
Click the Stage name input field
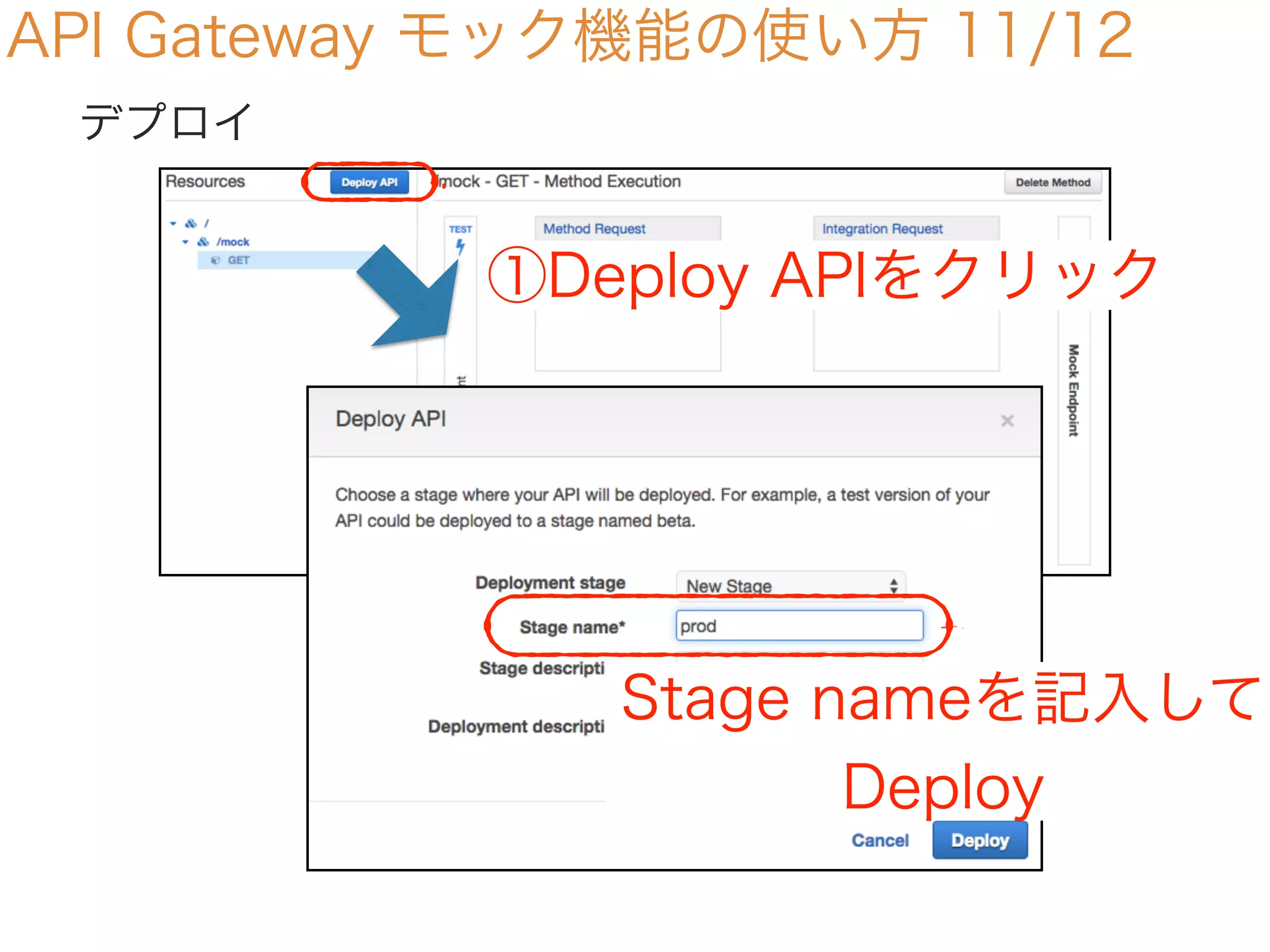click(x=799, y=626)
